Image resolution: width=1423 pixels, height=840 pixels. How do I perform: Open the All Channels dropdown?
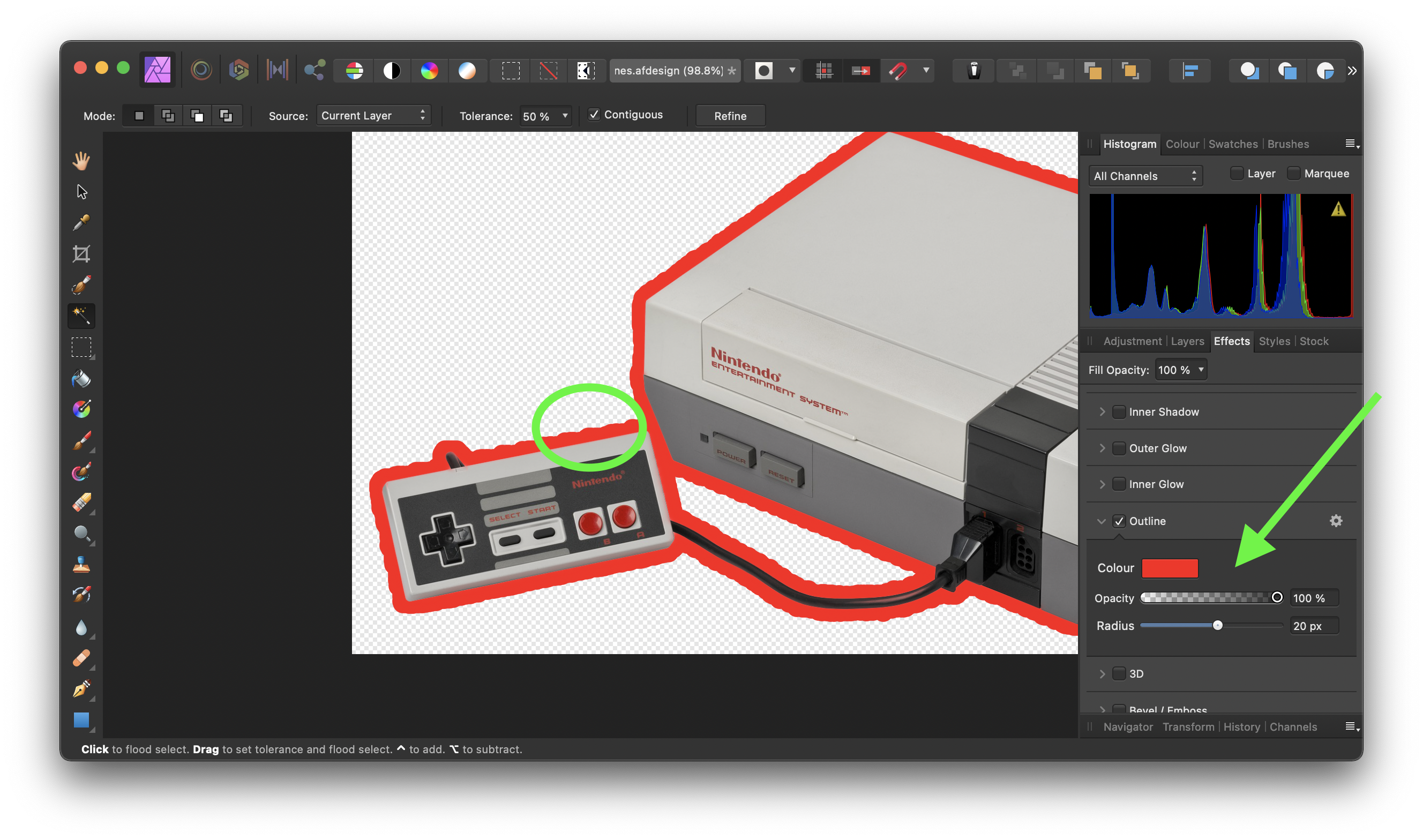pyautogui.click(x=1144, y=176)
